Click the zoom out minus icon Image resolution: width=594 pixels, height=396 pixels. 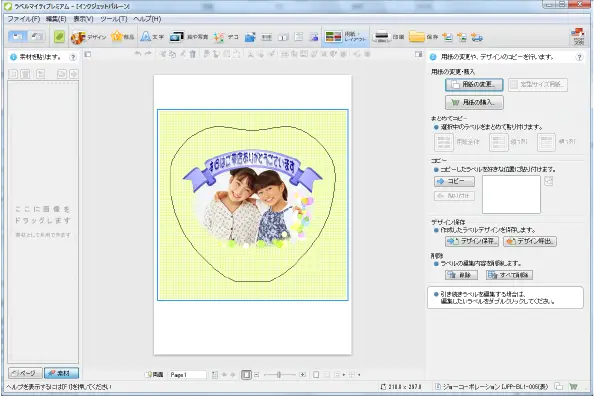(x=257, y=375)
